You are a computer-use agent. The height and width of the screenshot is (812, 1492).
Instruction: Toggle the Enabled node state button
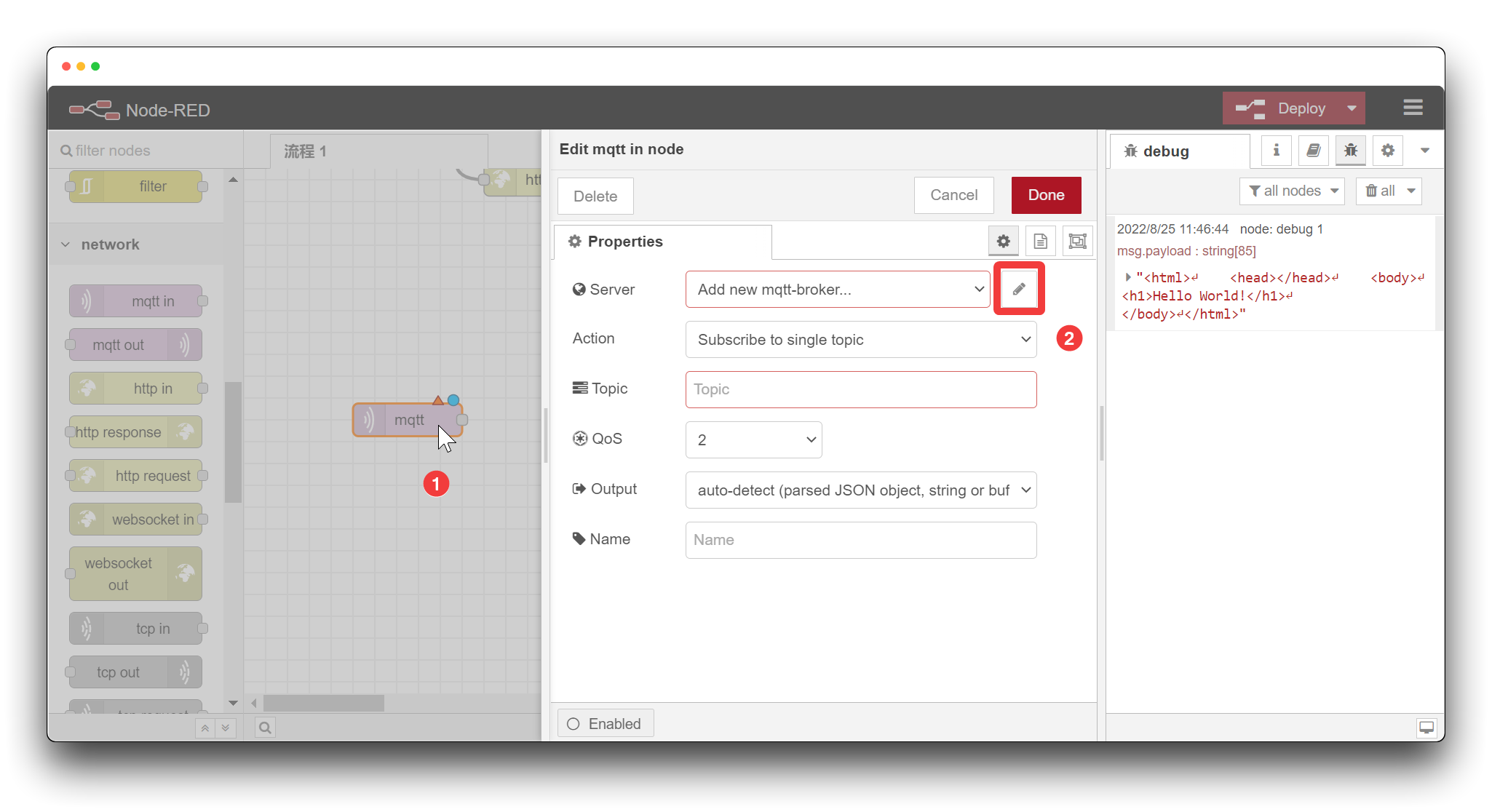(x=606, y=724)
